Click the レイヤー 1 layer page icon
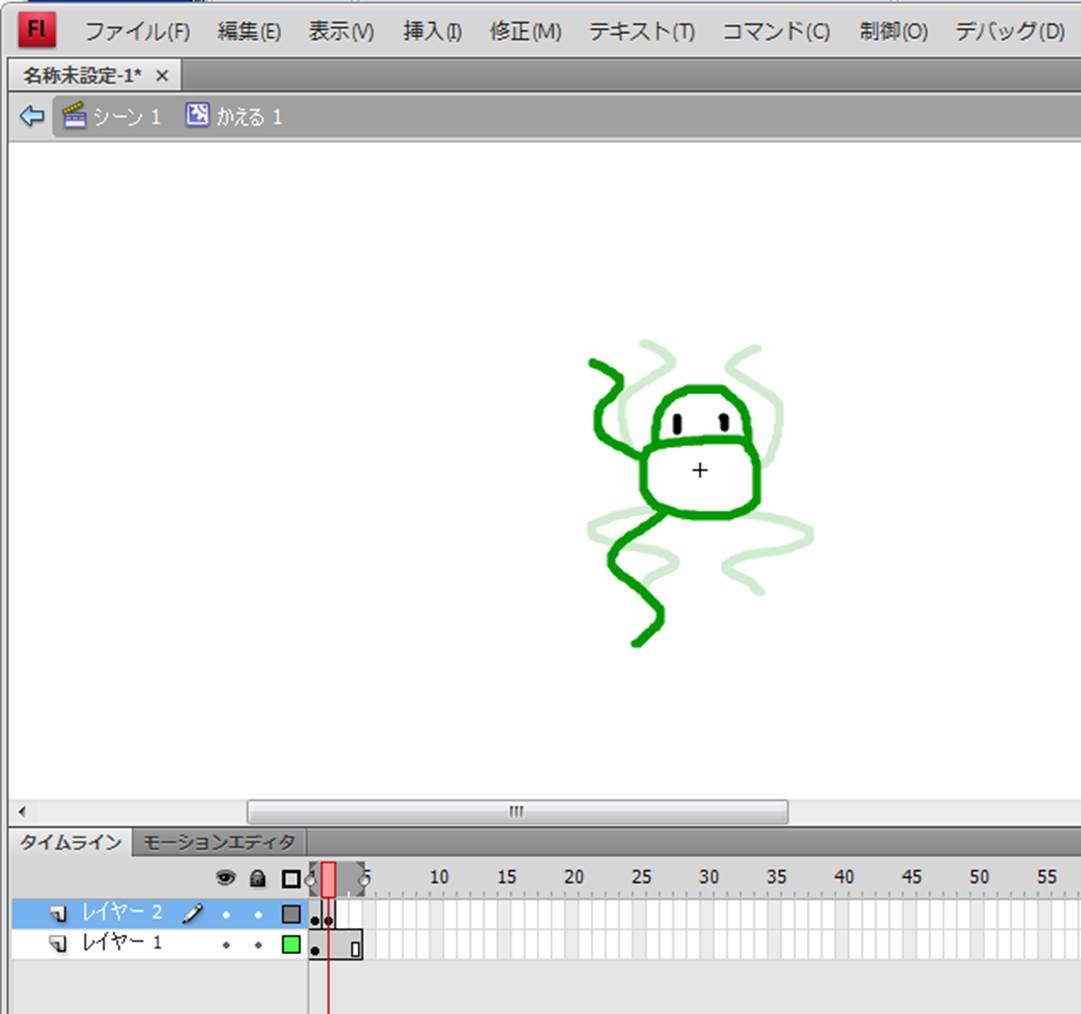 coord(60,944)
